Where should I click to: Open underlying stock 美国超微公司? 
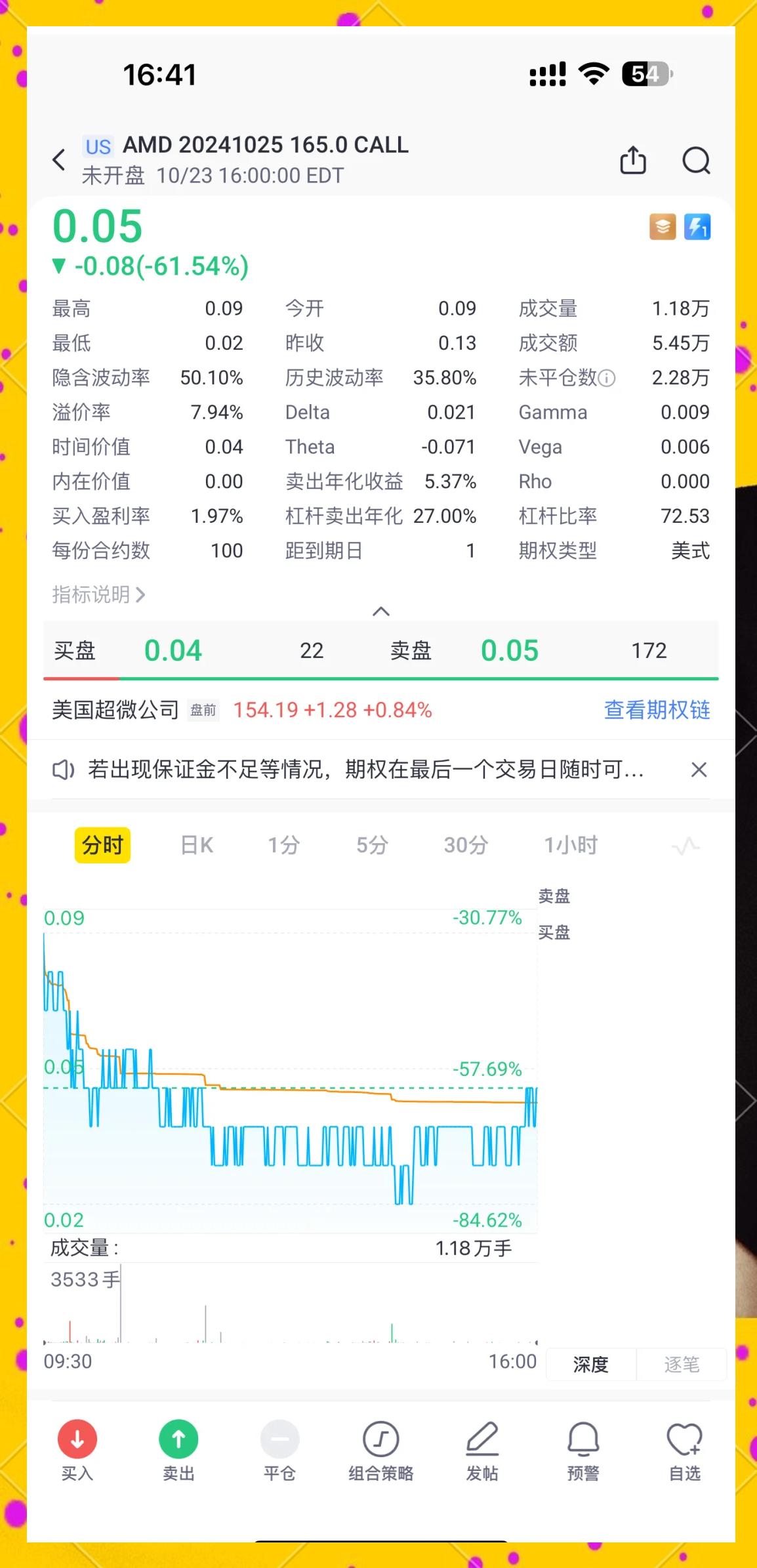point(115,710)
